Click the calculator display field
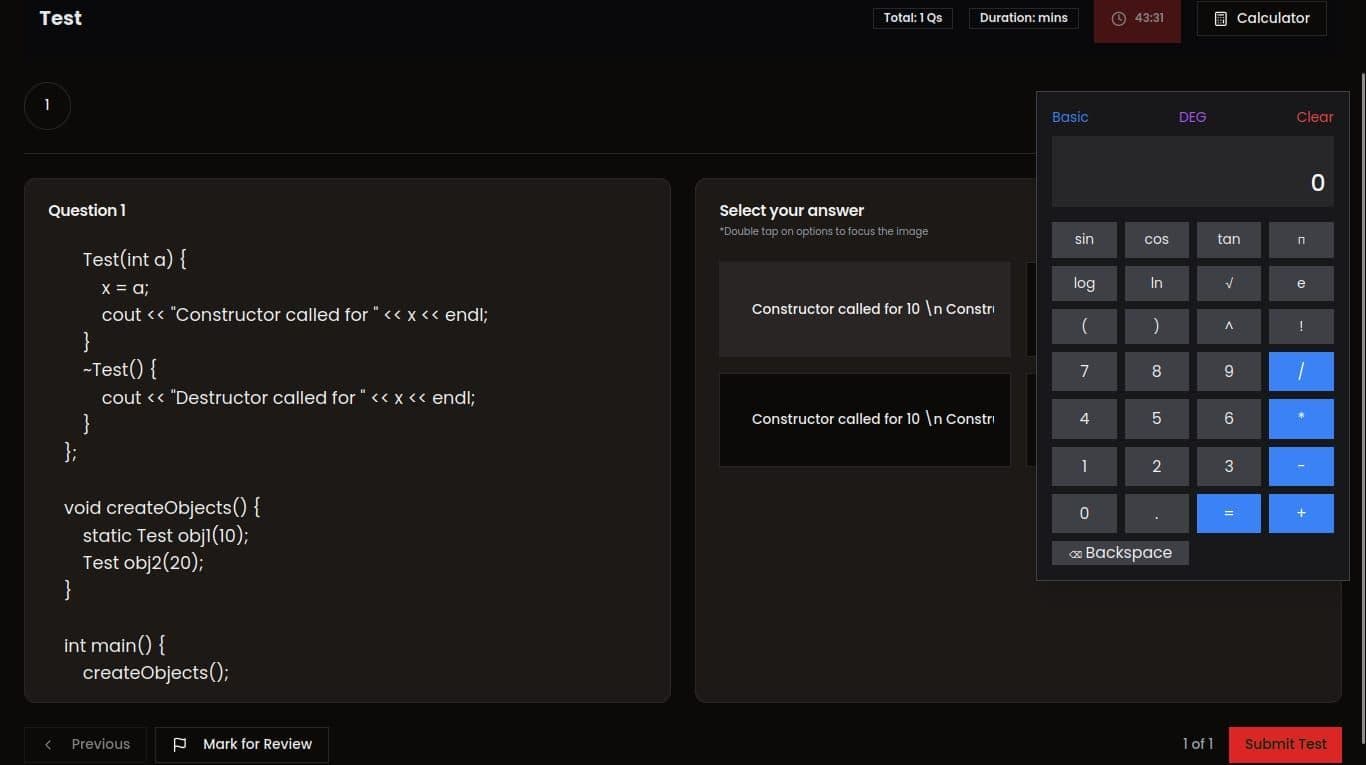This screenshot has width=1366, height=765. pyautogui.click(x=1192, y=172)
